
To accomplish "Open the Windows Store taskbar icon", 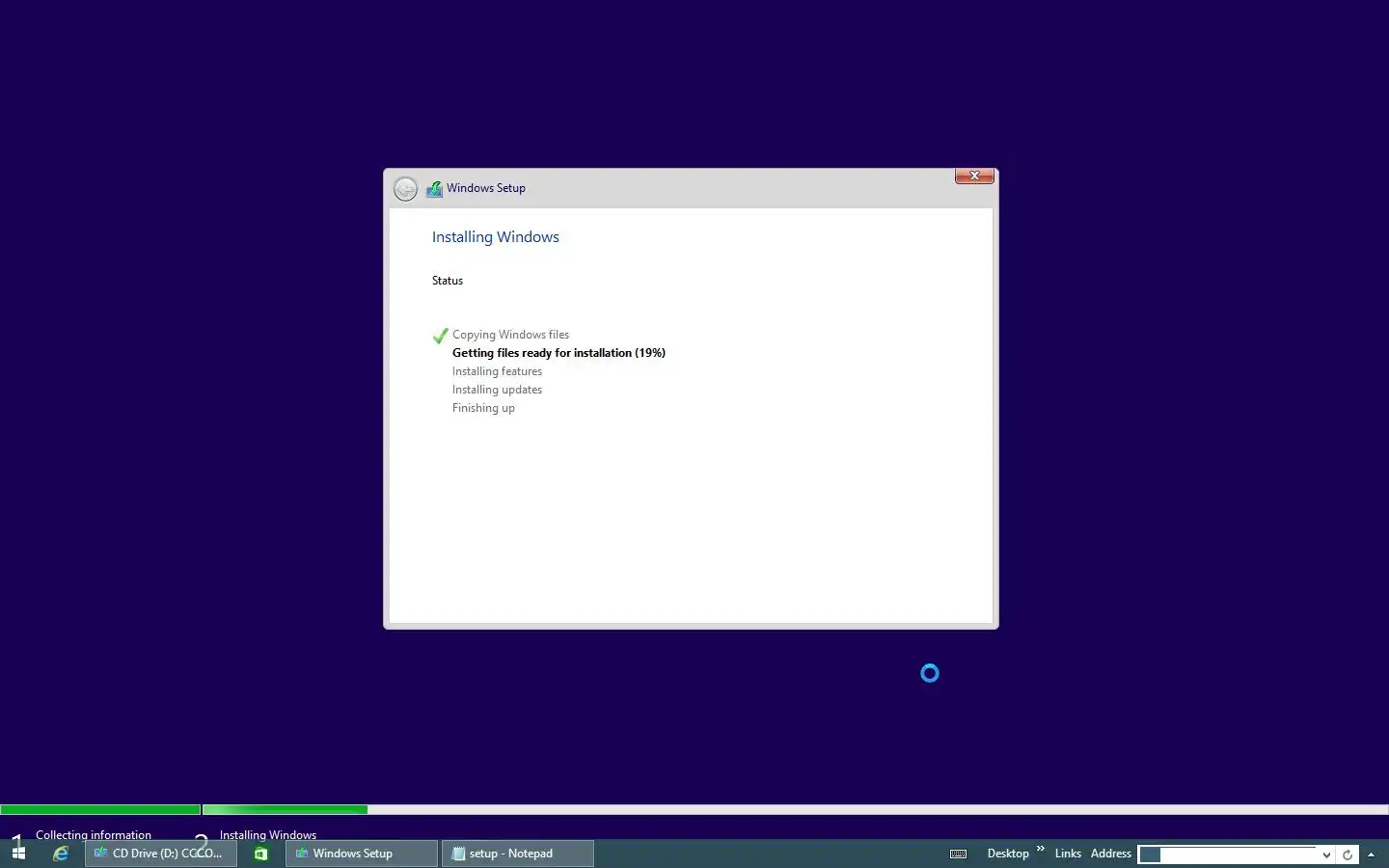I will (260, 854).
